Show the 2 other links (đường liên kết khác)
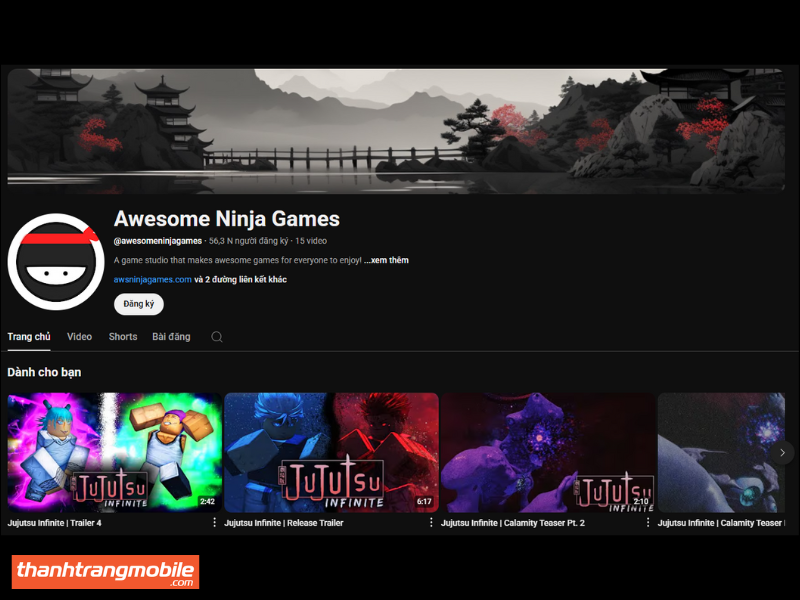The height and width of the screenshot is (600, 800). [240, 280]
